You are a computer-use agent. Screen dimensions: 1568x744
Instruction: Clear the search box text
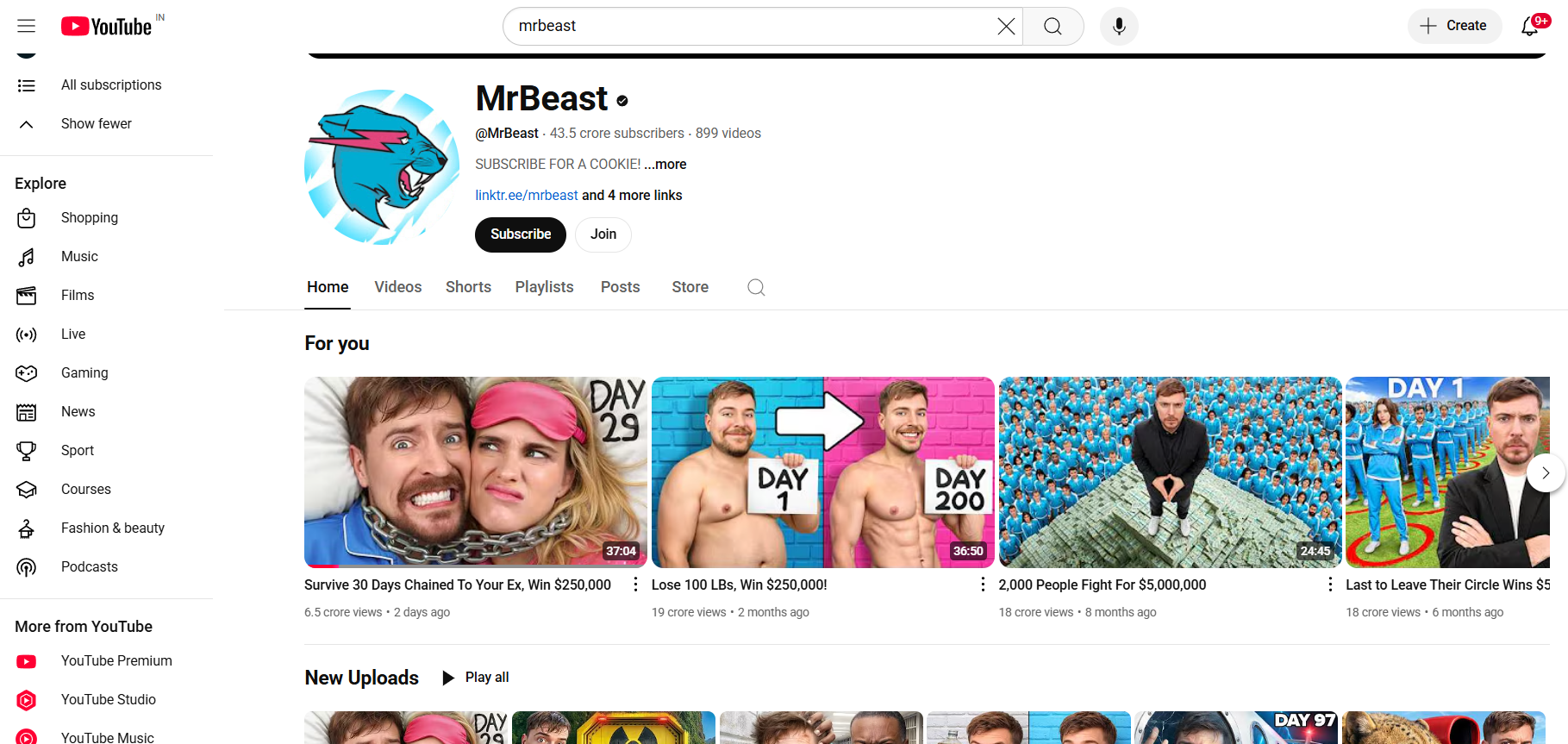(x=1006, y=27)
